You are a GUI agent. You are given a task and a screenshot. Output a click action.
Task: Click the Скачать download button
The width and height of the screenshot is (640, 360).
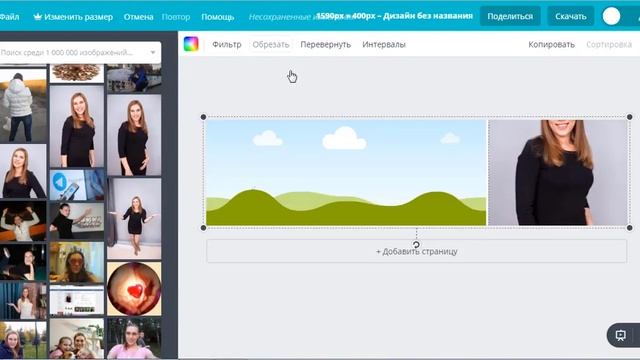coord(570,16)
